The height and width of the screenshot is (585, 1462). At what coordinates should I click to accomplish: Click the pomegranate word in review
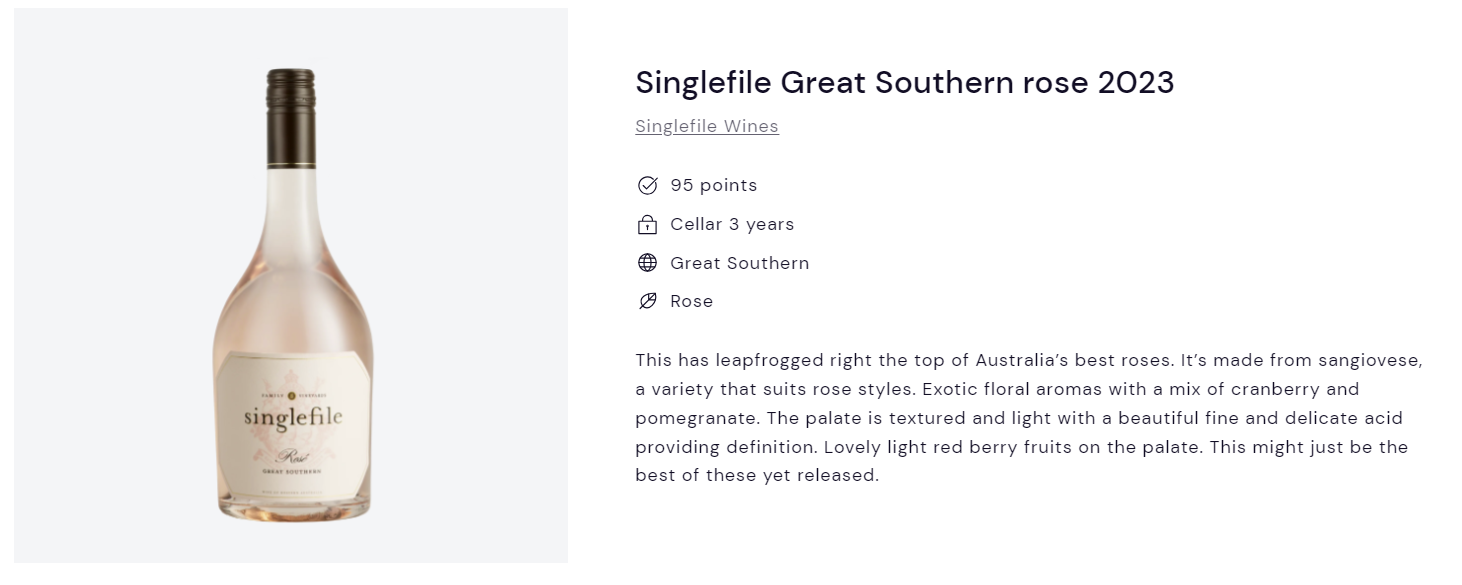tap(690, 418)
